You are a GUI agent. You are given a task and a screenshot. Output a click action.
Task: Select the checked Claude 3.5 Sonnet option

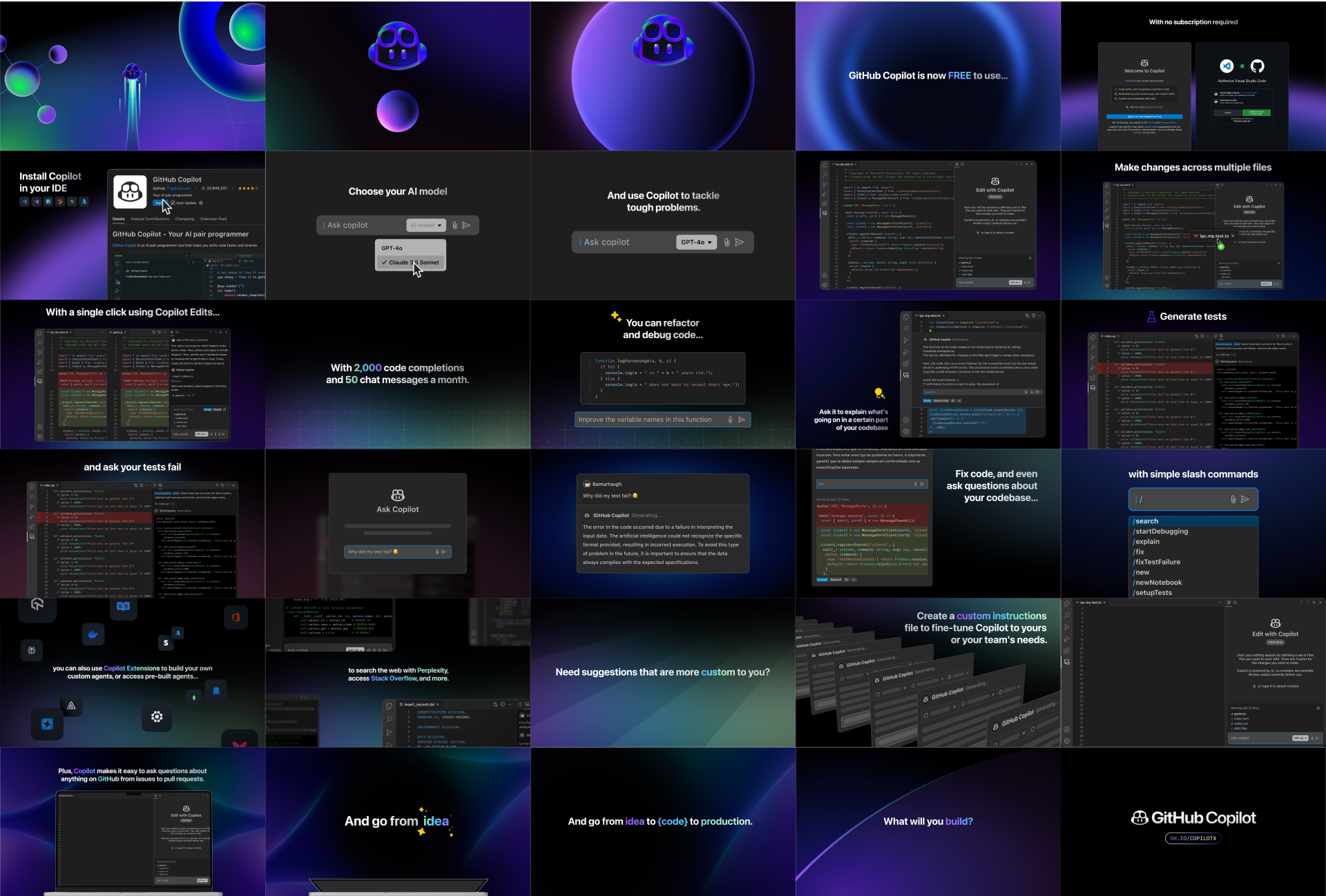[411, 262]
